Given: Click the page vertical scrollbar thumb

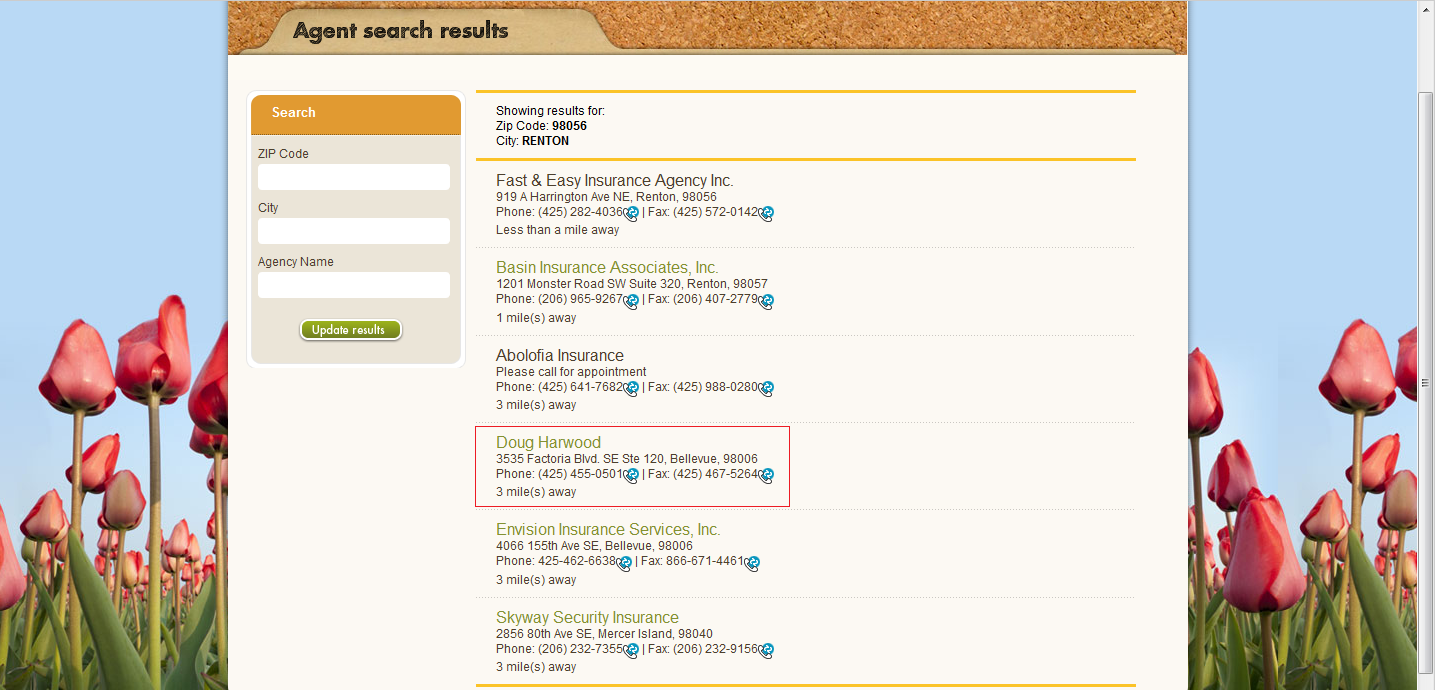Looking at the screenshot, I should (1427, 382).
